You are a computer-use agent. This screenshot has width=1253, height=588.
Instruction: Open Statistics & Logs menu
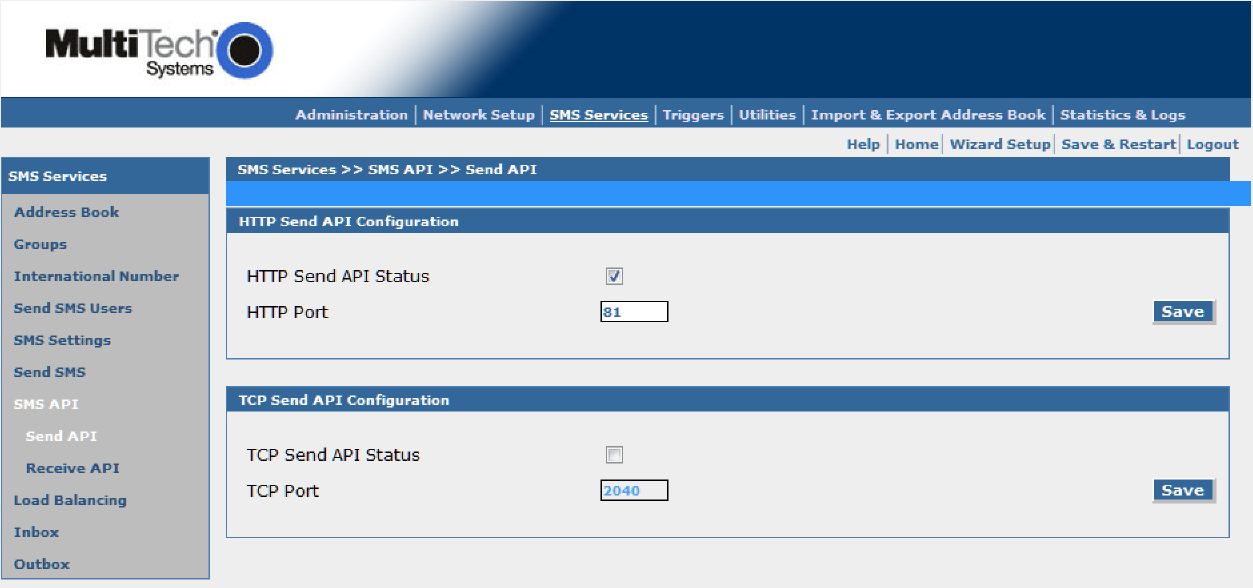click(1122, 115)
